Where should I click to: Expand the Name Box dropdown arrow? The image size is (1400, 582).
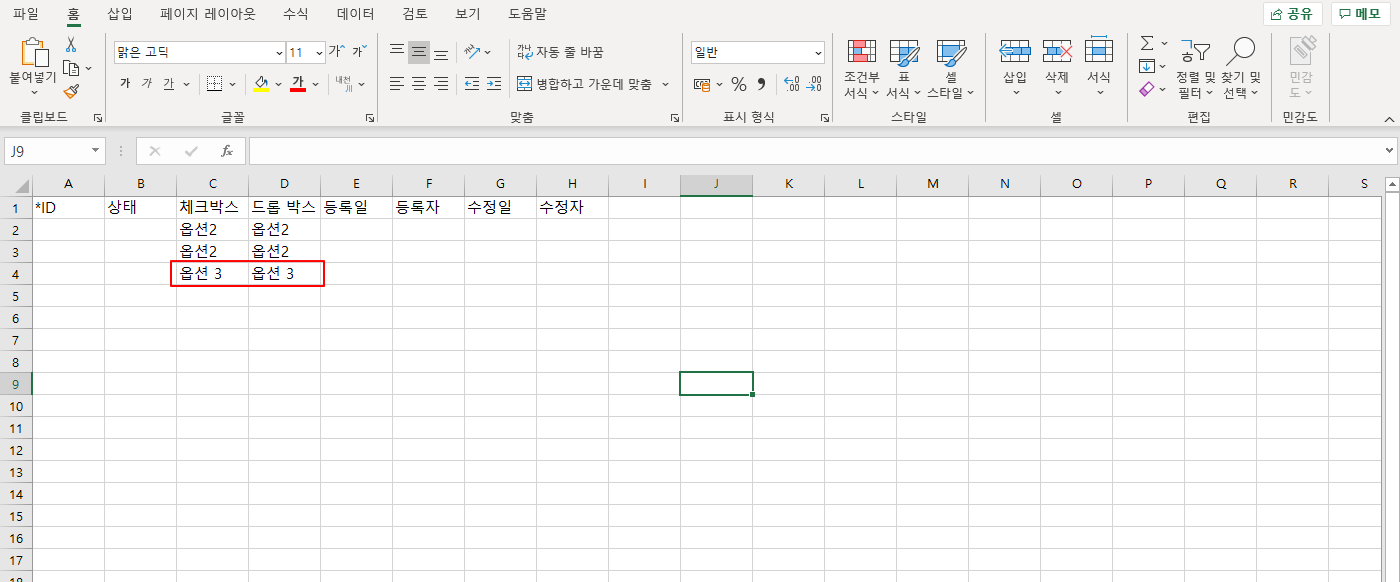click(96, 151)
